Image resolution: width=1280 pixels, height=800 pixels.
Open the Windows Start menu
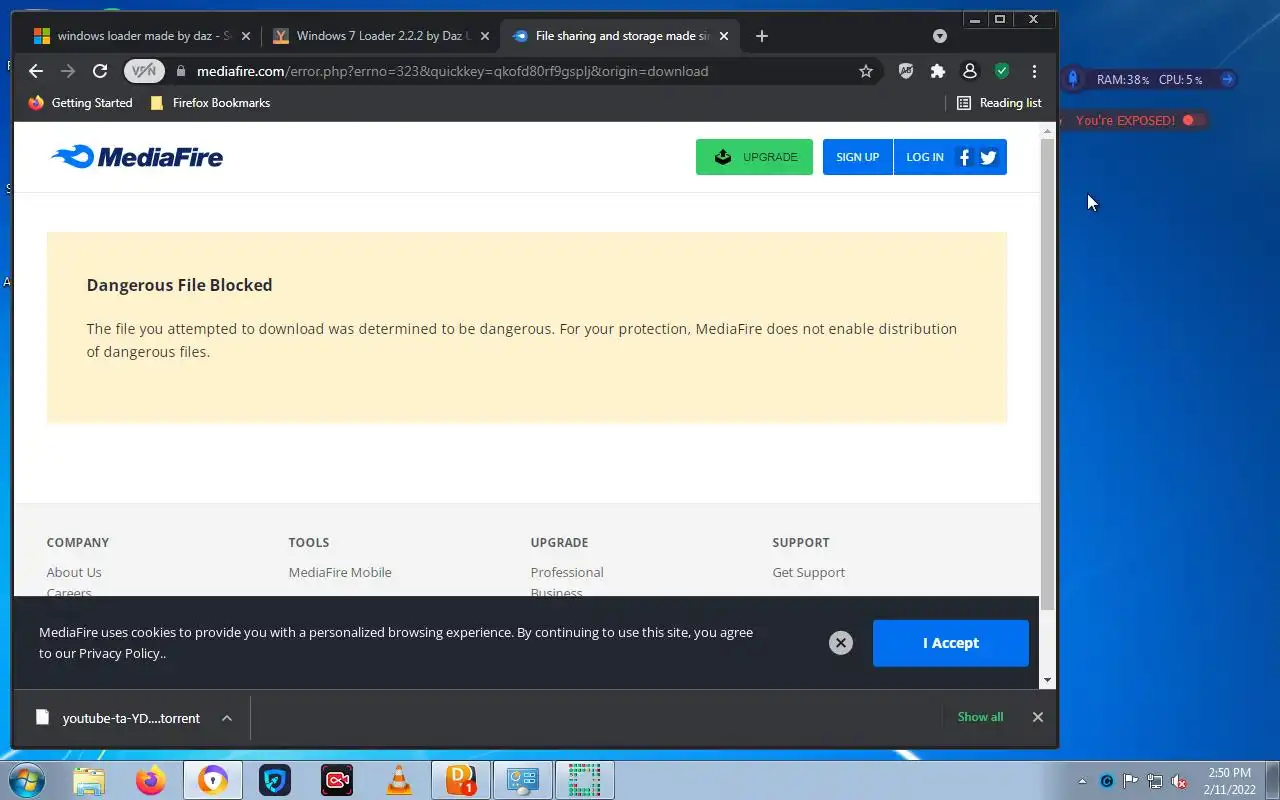click(x=27, y=780)
